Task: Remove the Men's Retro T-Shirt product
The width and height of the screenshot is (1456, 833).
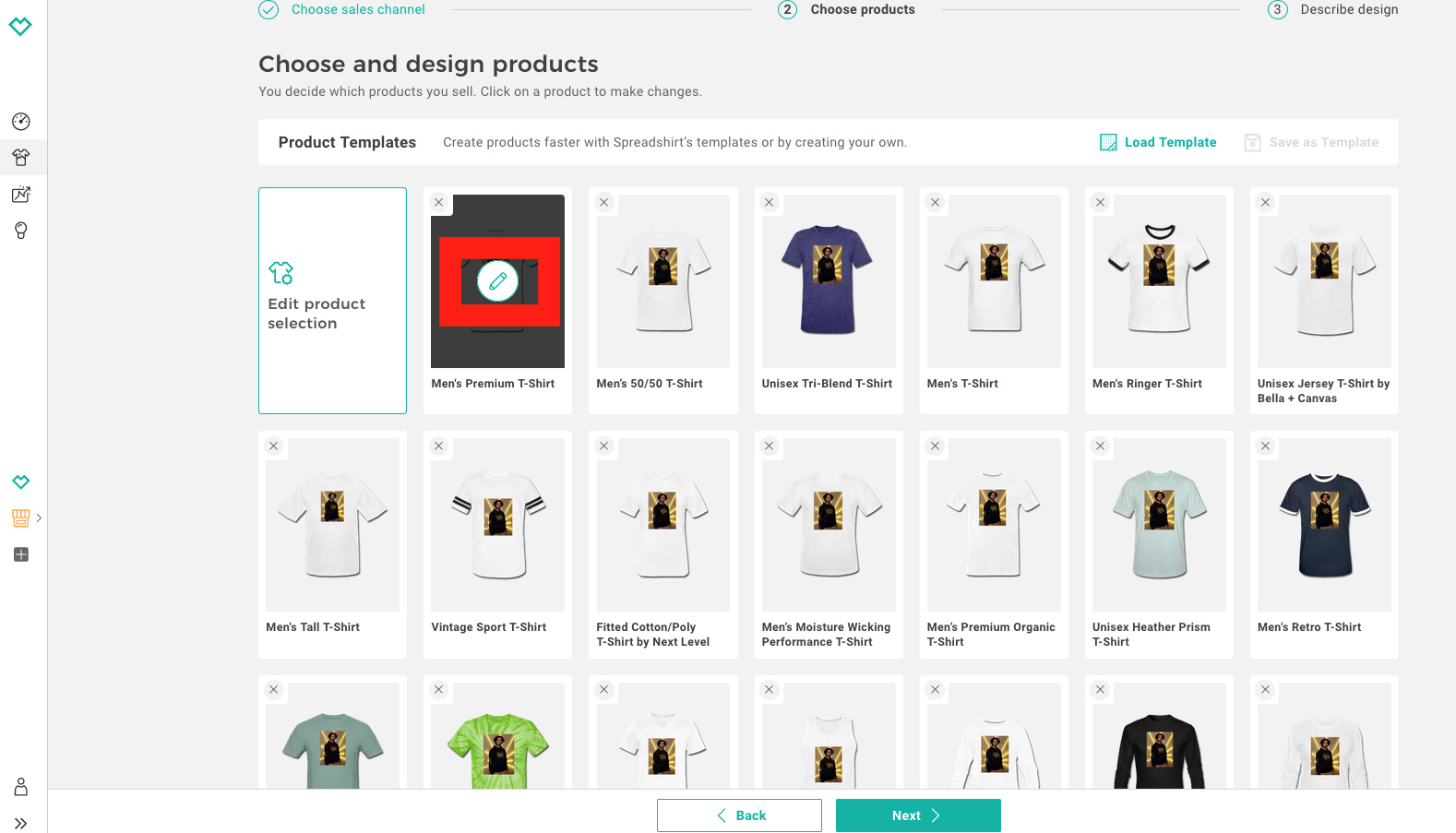Action: [1266, 446]
